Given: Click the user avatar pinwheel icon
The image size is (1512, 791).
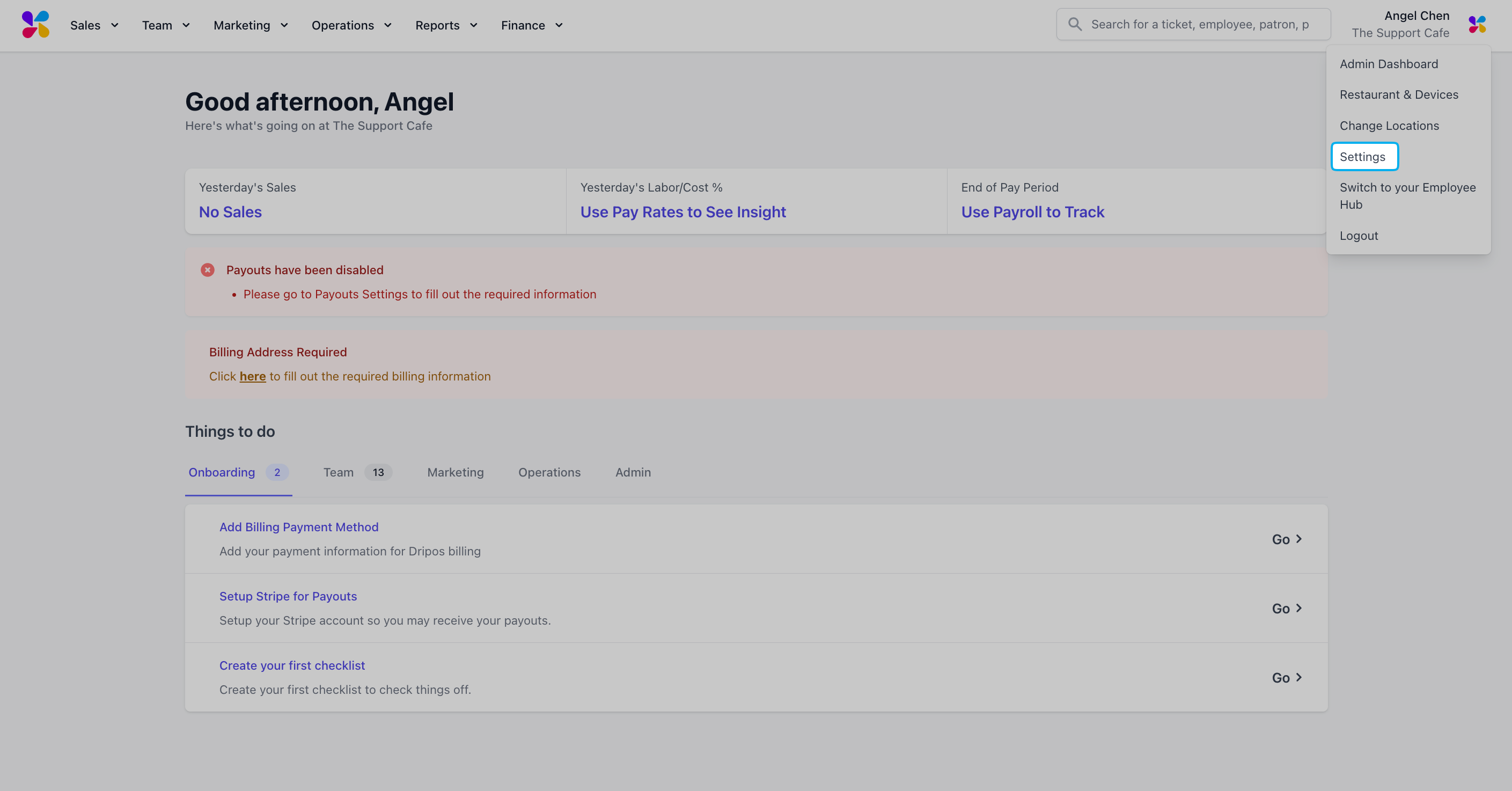Looking at the screenshot, I should click(x=1477, y=25).
